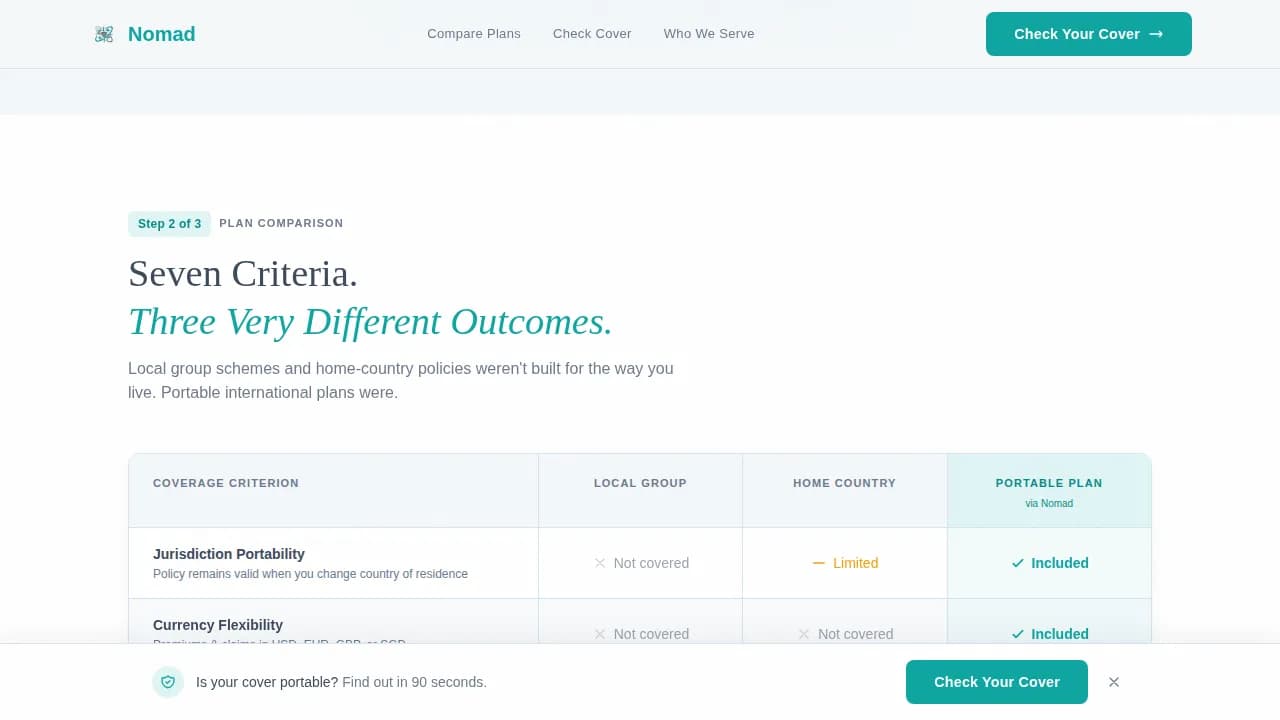Screen dimensions: 1280x720
Task: Open the Who We Serve navigation item
Action: (x=709, y=33)
